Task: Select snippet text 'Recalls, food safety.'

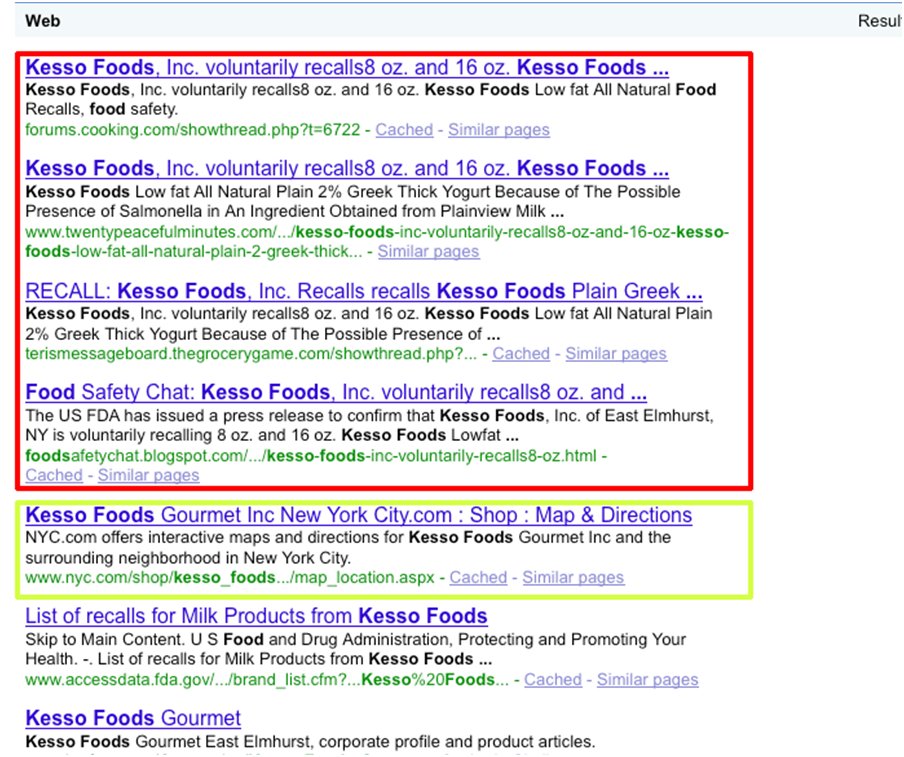Action: (x=101, y=109)
